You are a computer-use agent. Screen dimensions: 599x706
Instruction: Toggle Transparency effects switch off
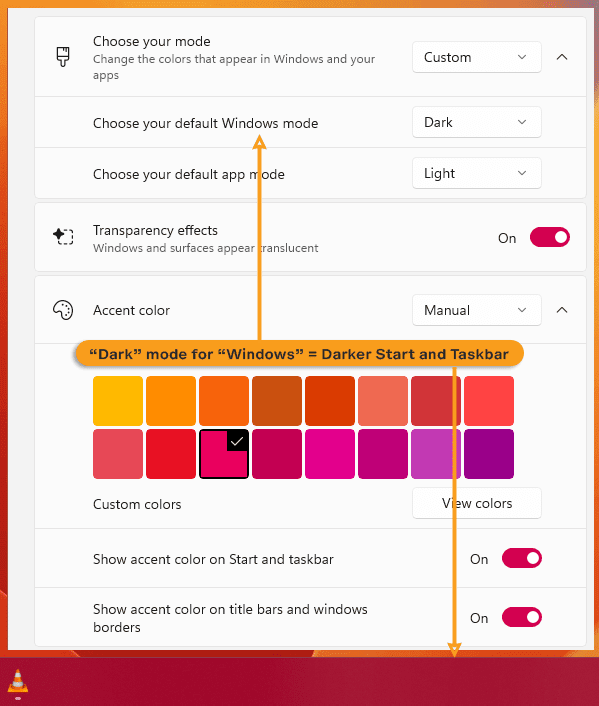click(x=549, y=237)
